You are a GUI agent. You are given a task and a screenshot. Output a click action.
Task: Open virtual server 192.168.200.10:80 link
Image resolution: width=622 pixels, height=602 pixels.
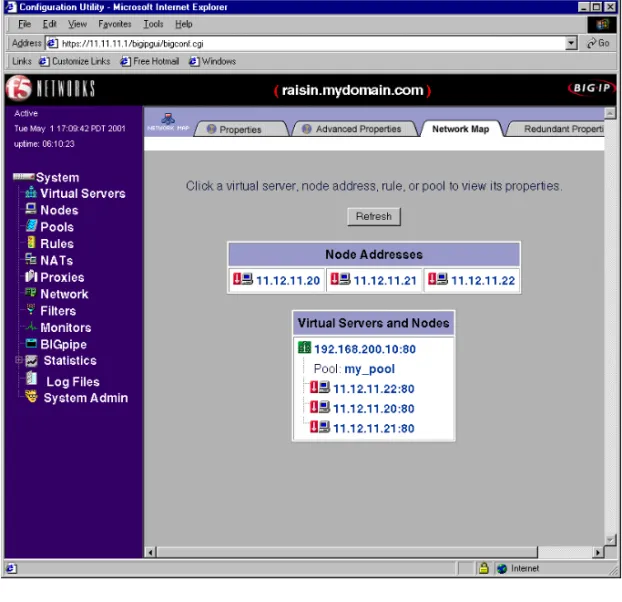[x=365, y=349]
